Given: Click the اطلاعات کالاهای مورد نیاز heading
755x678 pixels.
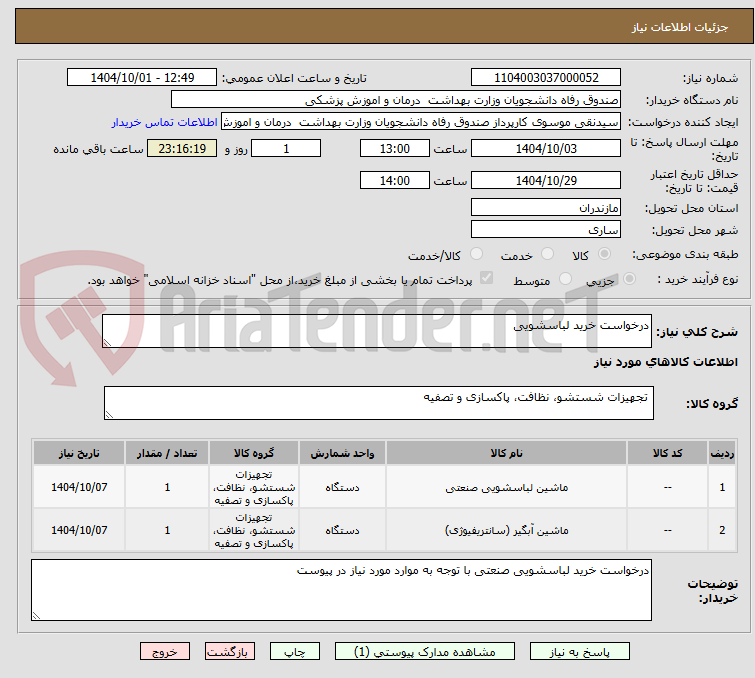Looking at the screenshot, I should [665, 362].
